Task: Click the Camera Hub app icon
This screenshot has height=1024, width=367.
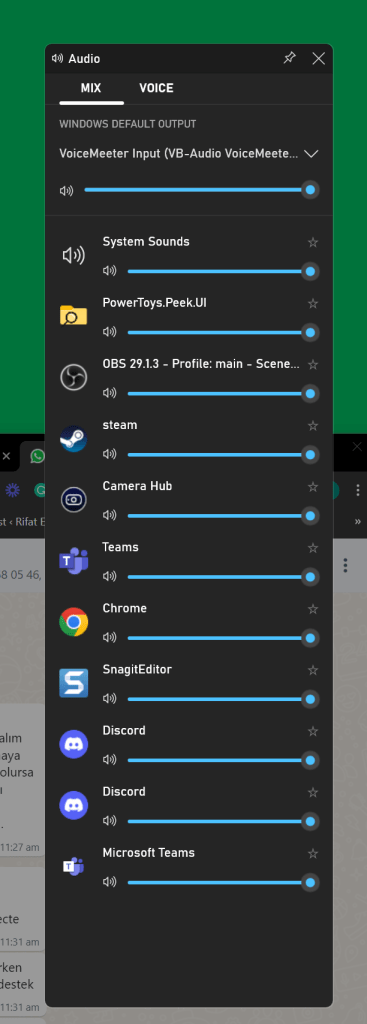Action: tap(73, 500)
